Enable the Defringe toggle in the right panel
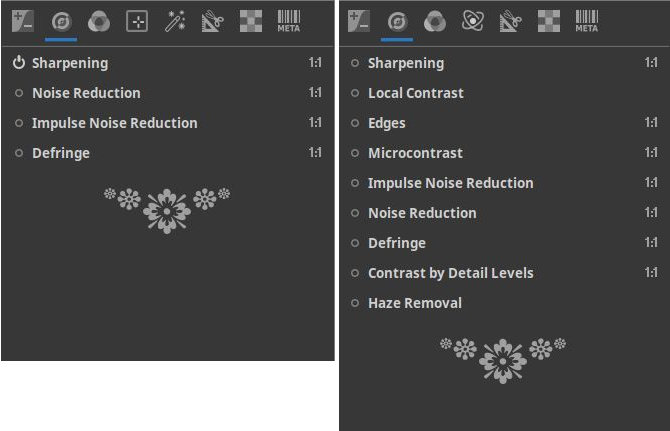Viewport: 670px width, 431px height. [x=355, y=243]
